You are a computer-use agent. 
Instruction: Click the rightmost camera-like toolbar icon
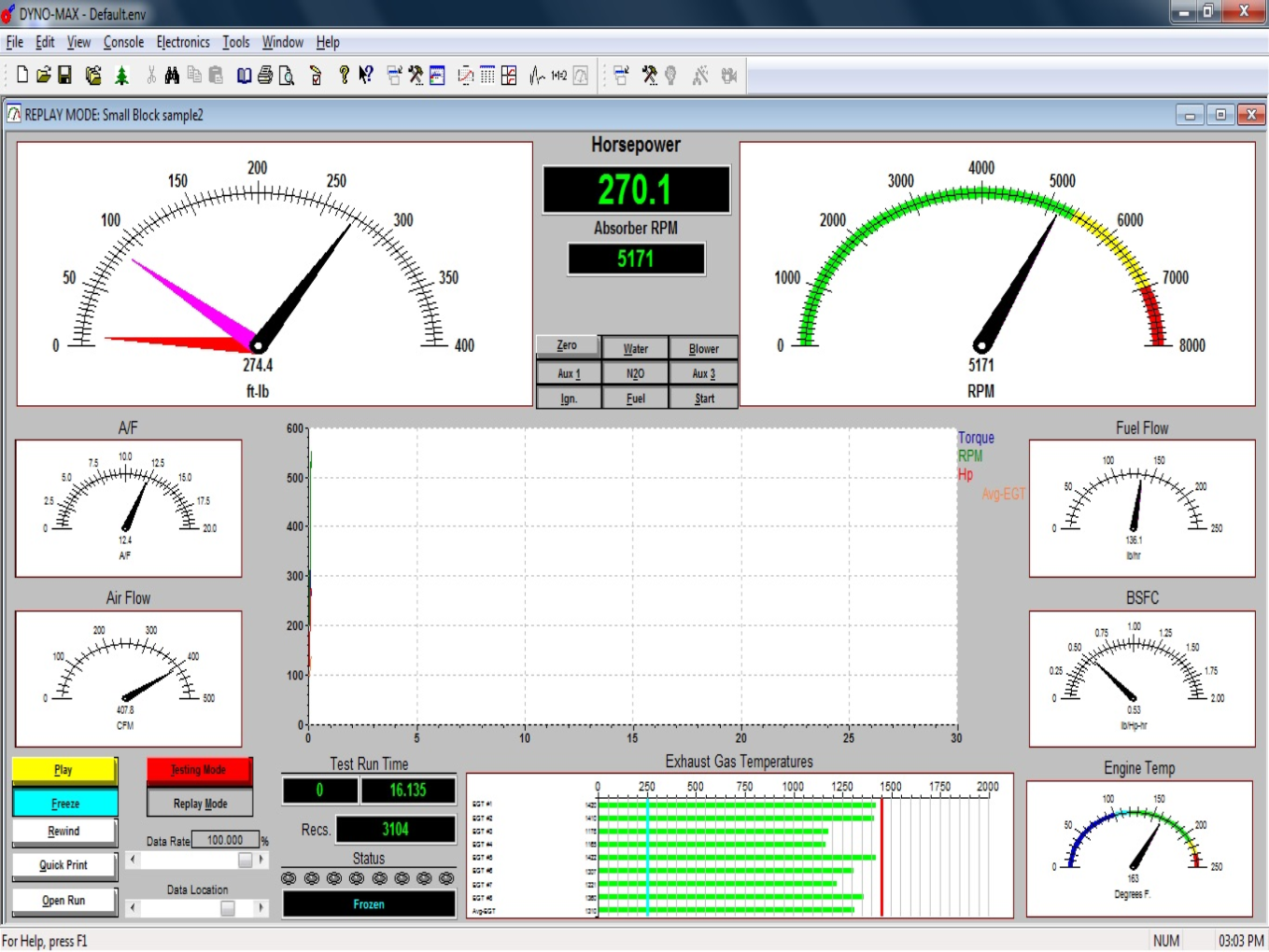(x=729, y=76)
